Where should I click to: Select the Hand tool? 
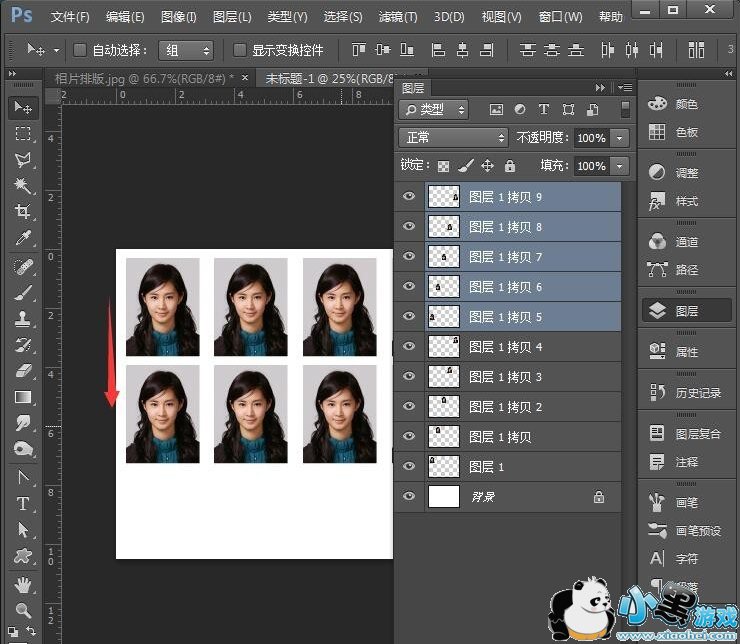click(23, 584)
